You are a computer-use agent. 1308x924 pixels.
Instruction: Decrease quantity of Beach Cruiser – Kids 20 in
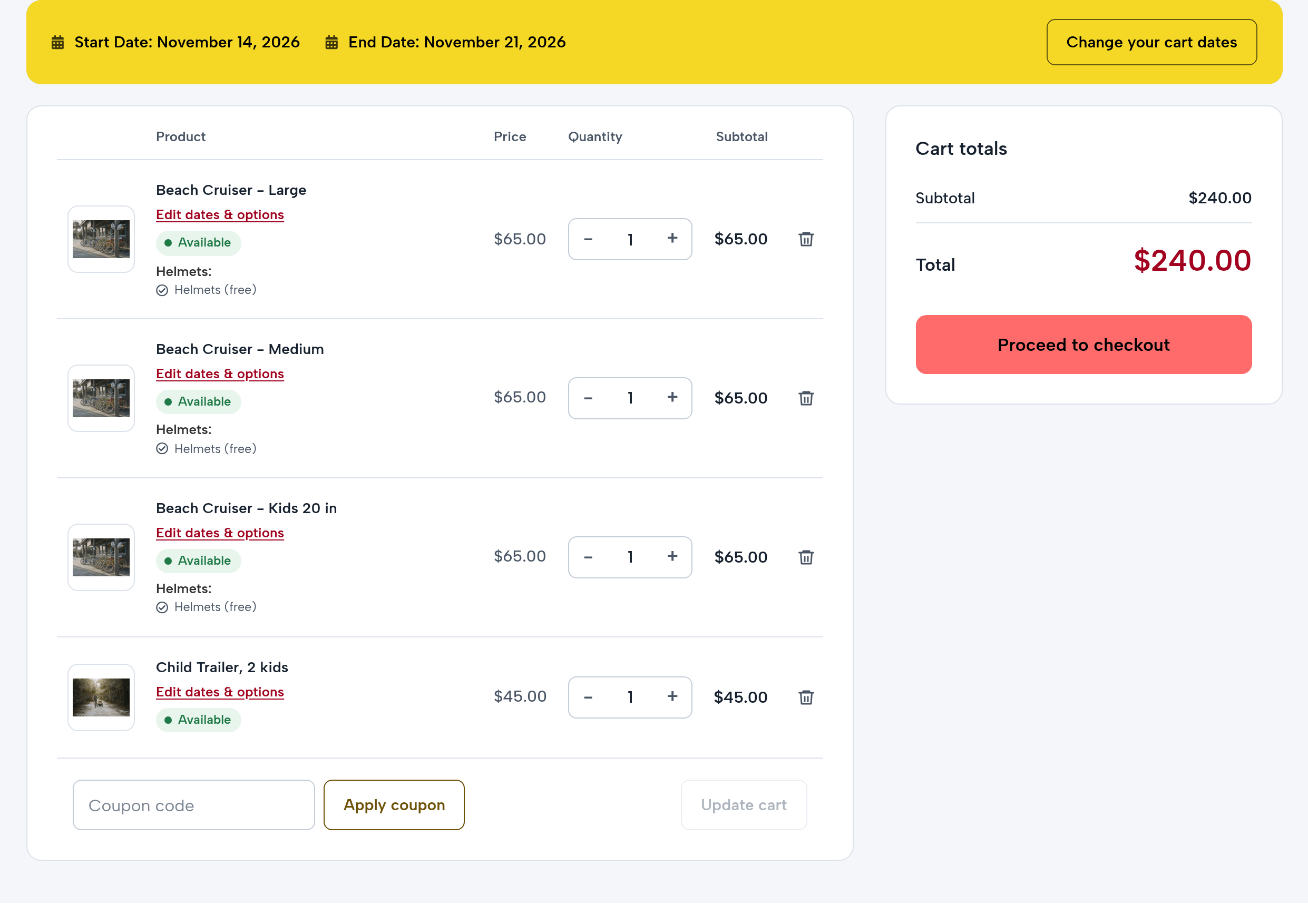tap(588, 557)
